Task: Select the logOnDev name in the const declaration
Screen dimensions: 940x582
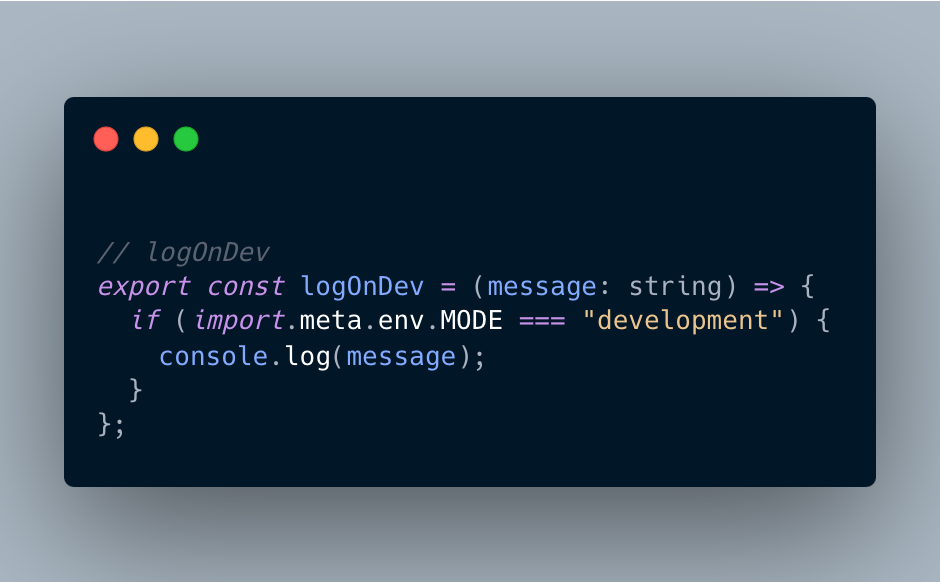Action: pyautogui.click(x=362, y=287)
